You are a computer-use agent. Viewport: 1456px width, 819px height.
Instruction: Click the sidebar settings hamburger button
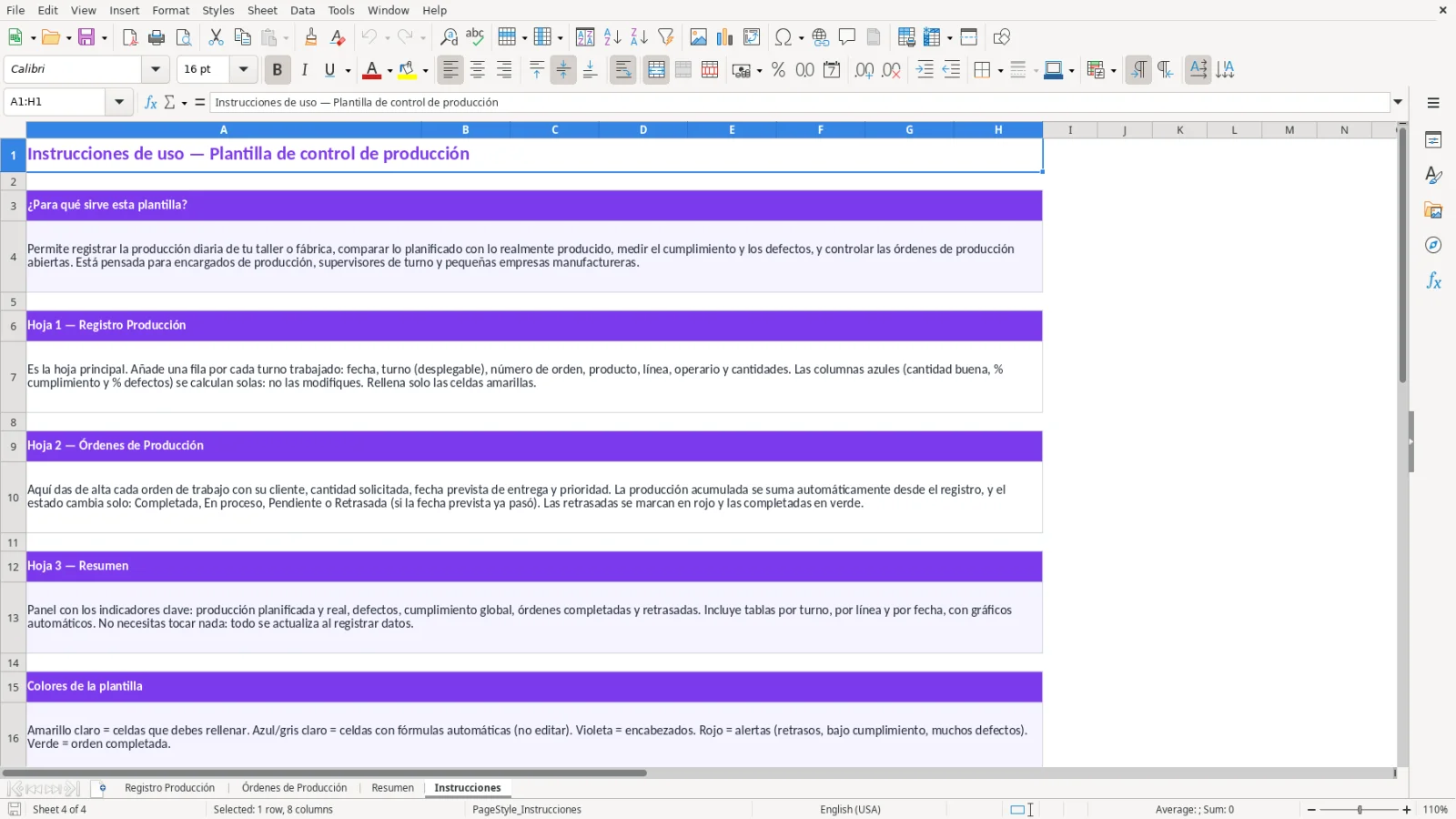[1433, 103]
